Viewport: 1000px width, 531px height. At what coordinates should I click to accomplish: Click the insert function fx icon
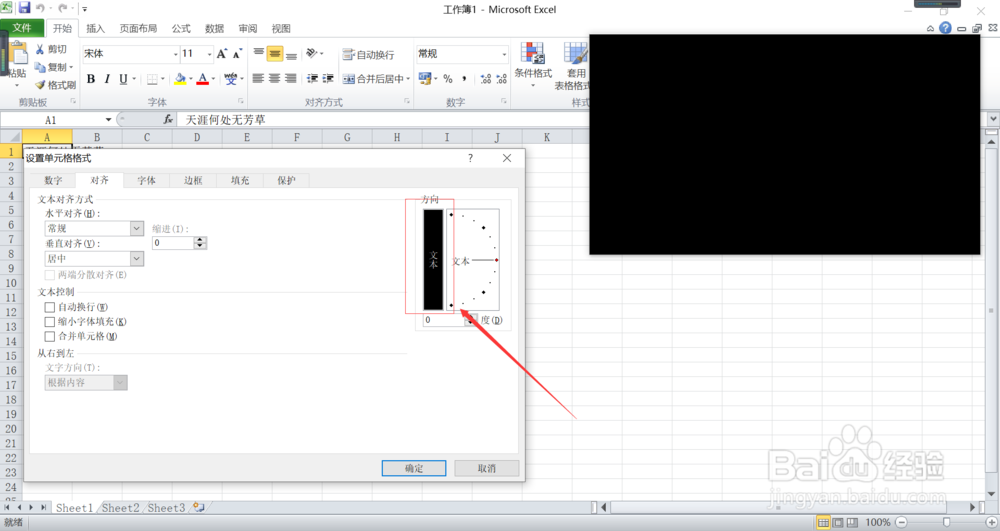[168, 119]
